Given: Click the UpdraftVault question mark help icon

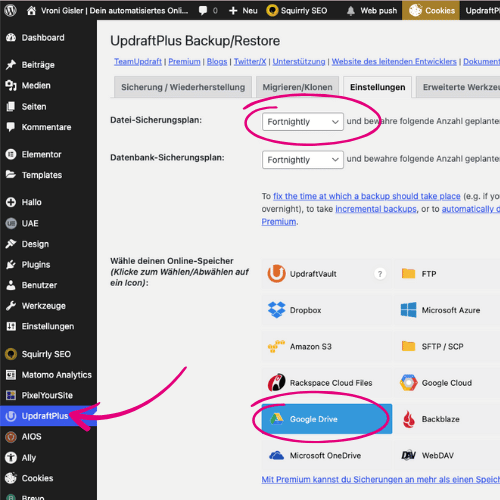Looking at the screenshot, I should coord(380,274).
